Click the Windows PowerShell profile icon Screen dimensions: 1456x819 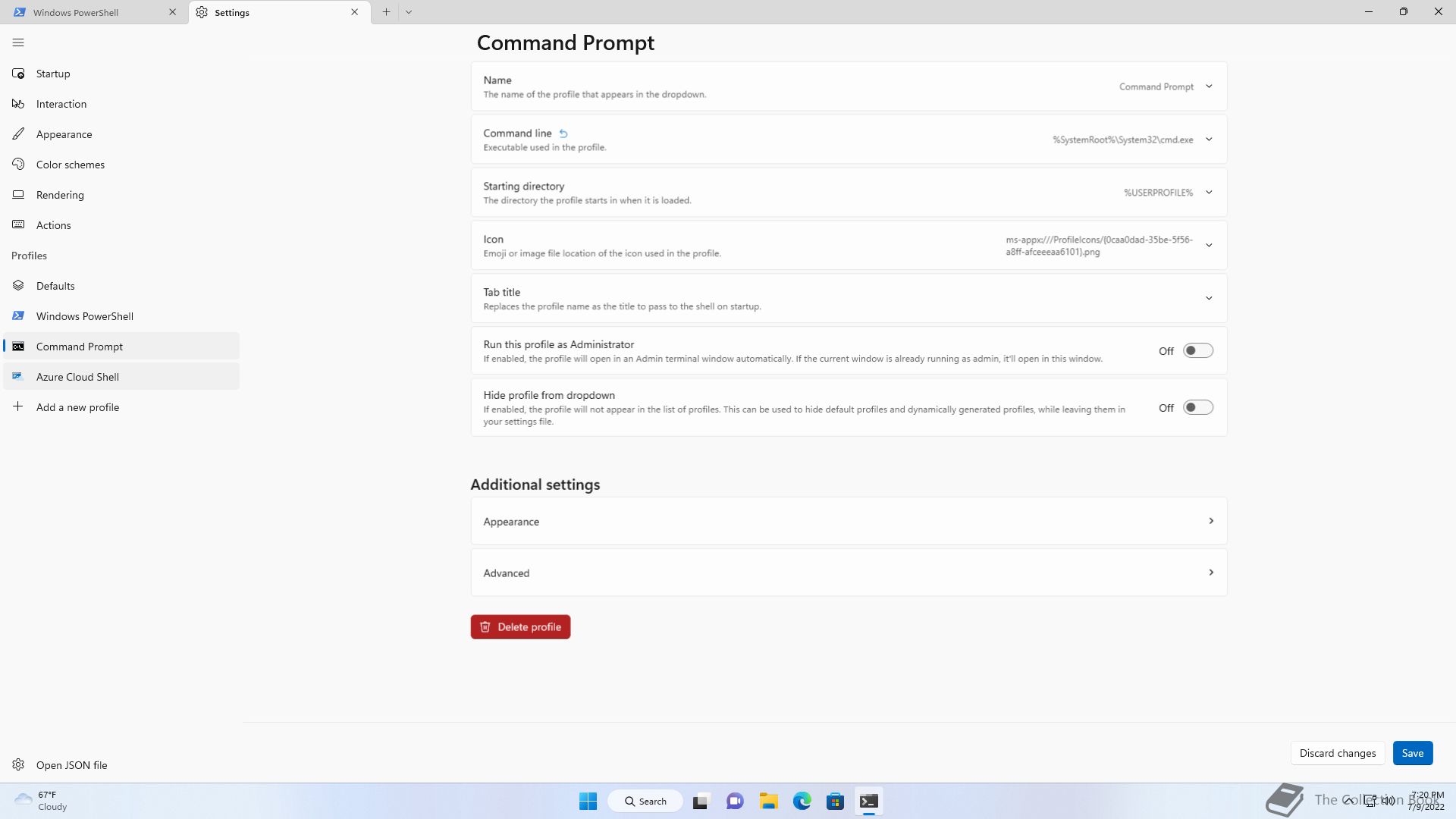point(18,316)
